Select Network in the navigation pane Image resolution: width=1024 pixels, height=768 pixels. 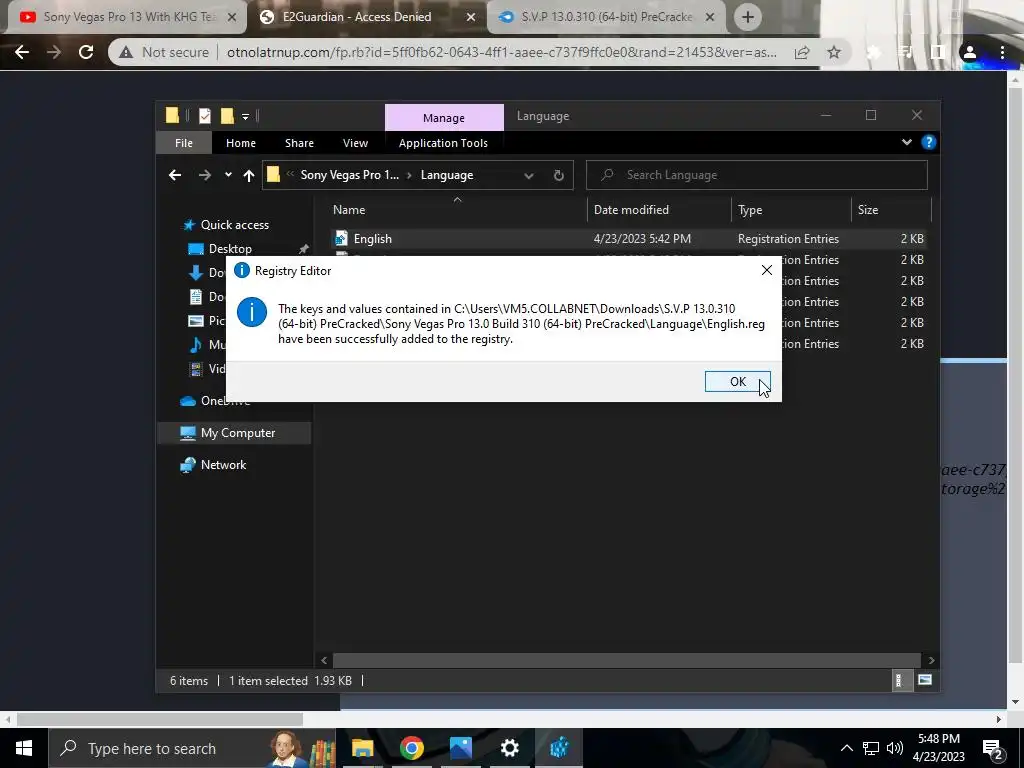point(223,465)
